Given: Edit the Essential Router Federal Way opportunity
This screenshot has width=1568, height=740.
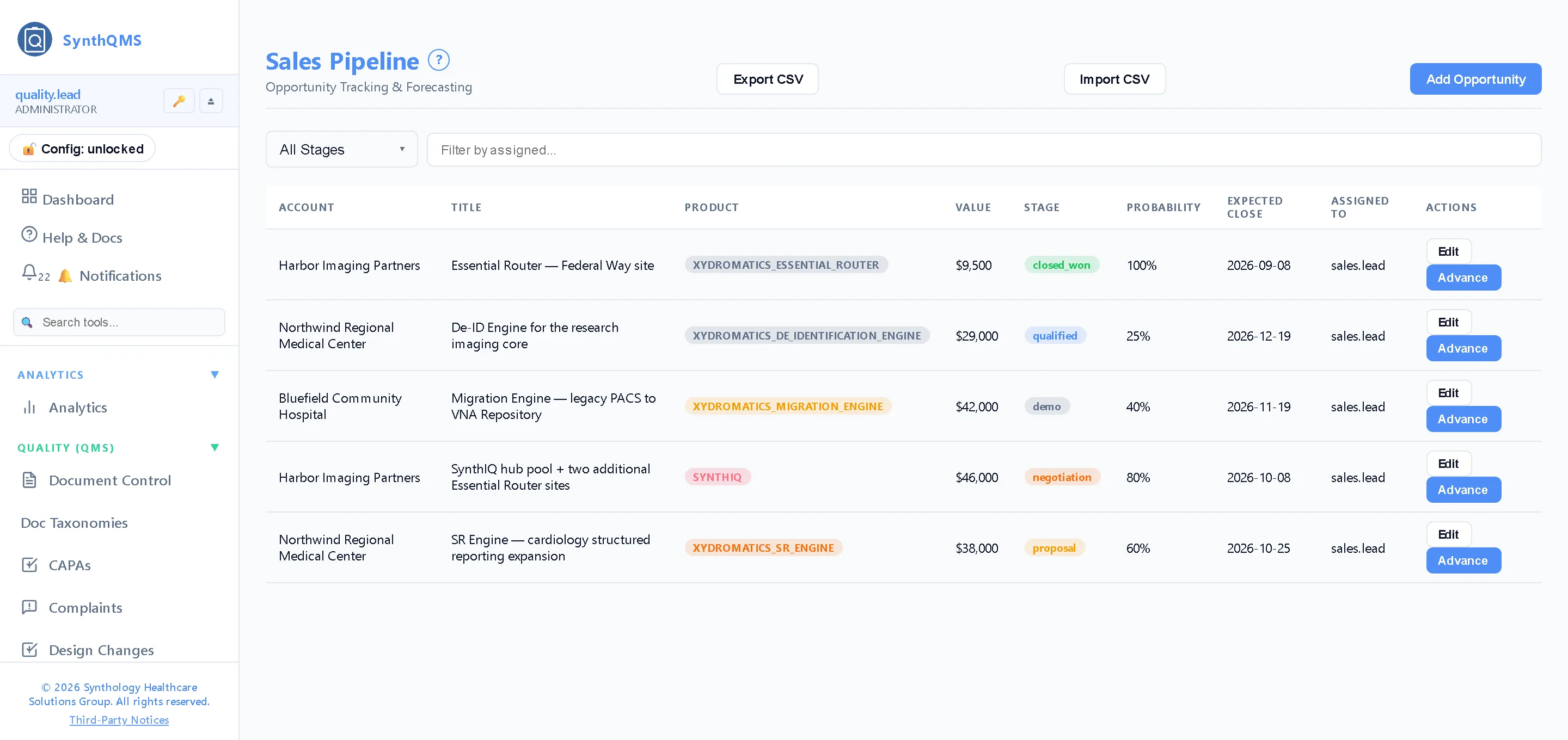Looking at the screenshot, I should click(1448, 251).
